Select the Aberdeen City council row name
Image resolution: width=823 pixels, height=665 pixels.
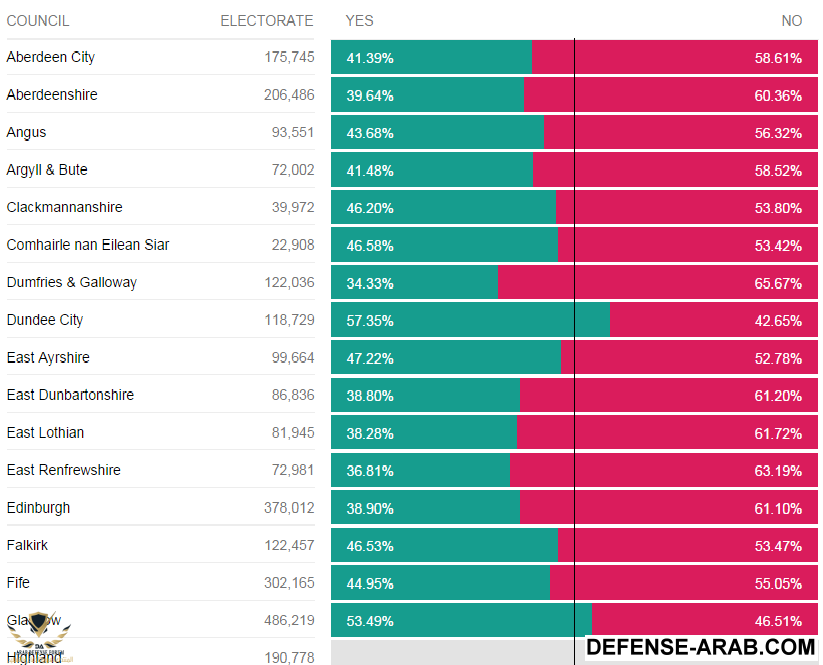pos(51,58)
